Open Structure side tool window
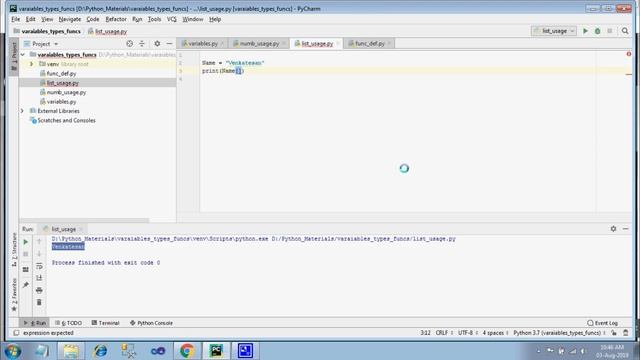The height and width of the screenshot is (360, 640). [x=14, y=249]
